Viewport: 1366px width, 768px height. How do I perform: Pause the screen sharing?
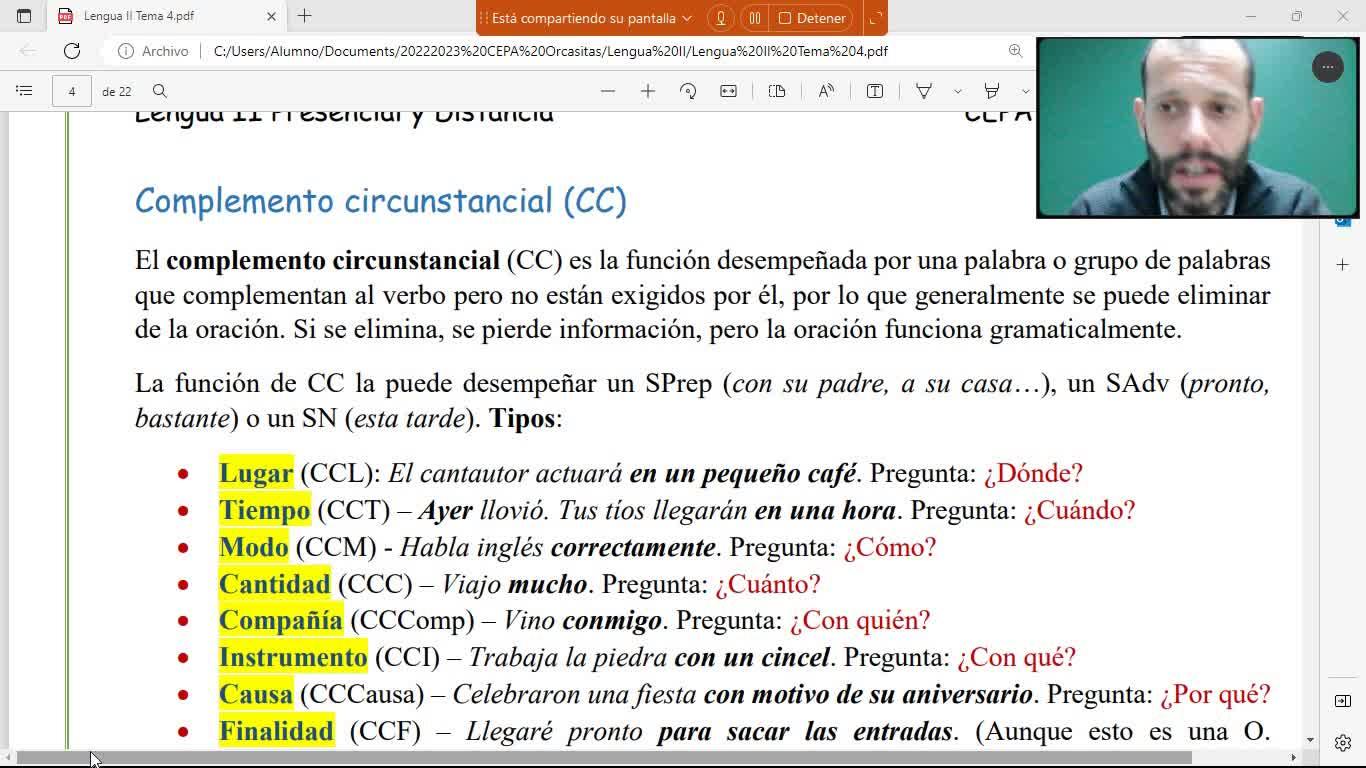(x=755, y=18)
